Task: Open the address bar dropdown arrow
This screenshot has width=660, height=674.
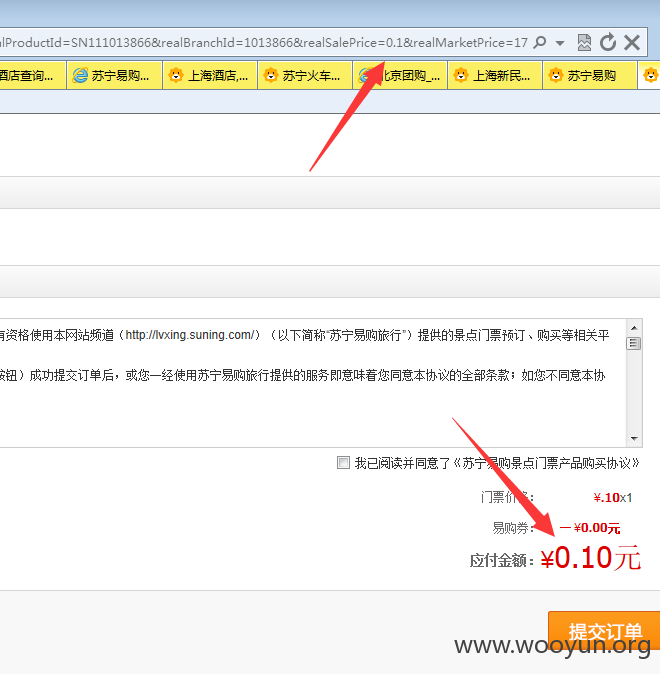Action: click(x=560, y=43)
